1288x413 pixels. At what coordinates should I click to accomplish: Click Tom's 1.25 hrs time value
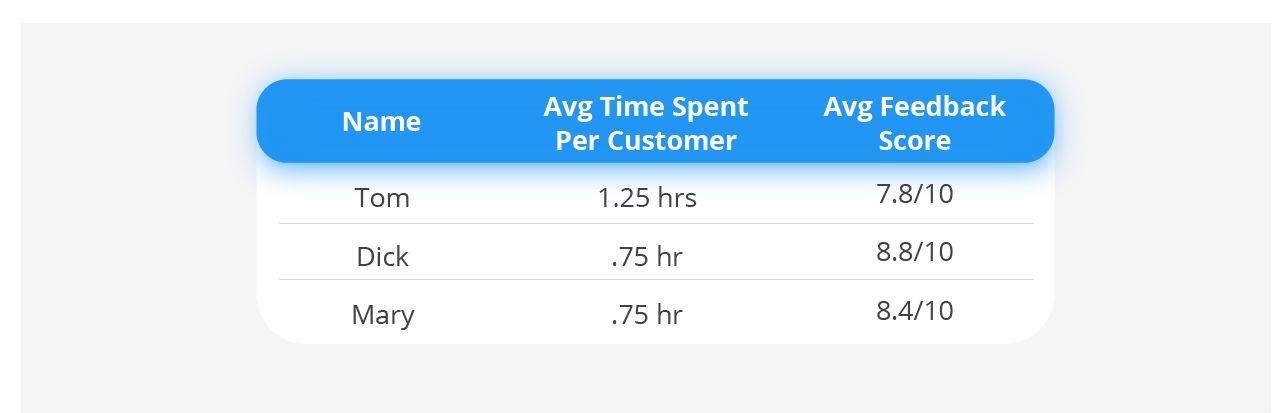tap(647, 198)
